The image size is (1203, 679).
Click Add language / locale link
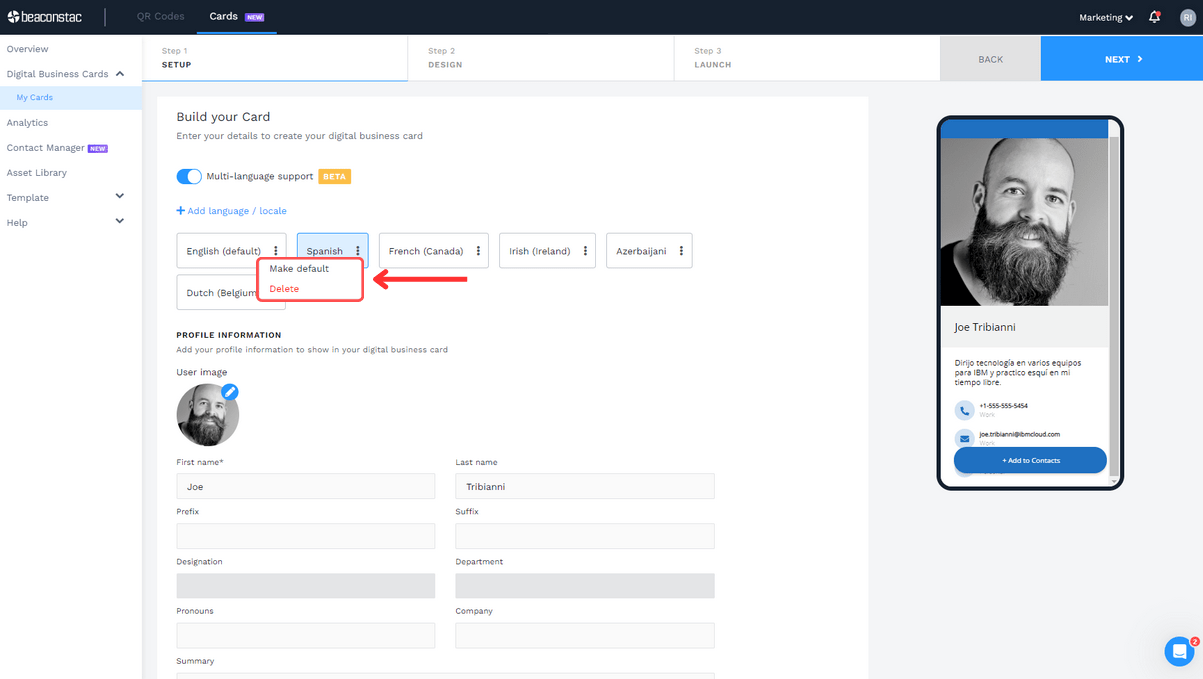(232, 211)
